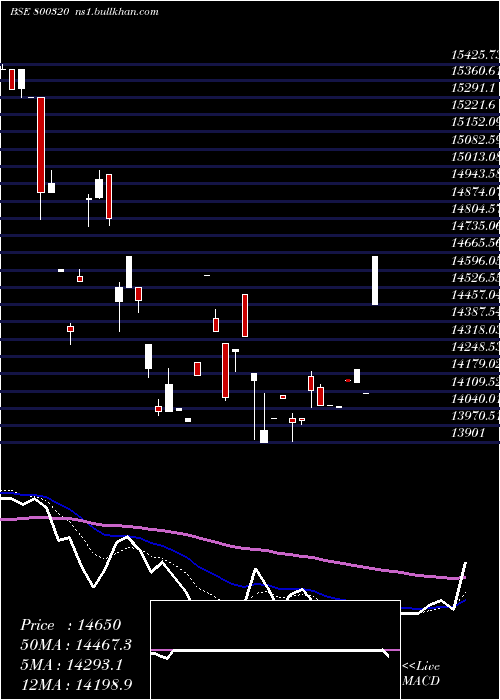The width and height of the screenshot is (500, 700).
Task: Click the 50MA : 14467.3 readout
Action: coord(76,645)
